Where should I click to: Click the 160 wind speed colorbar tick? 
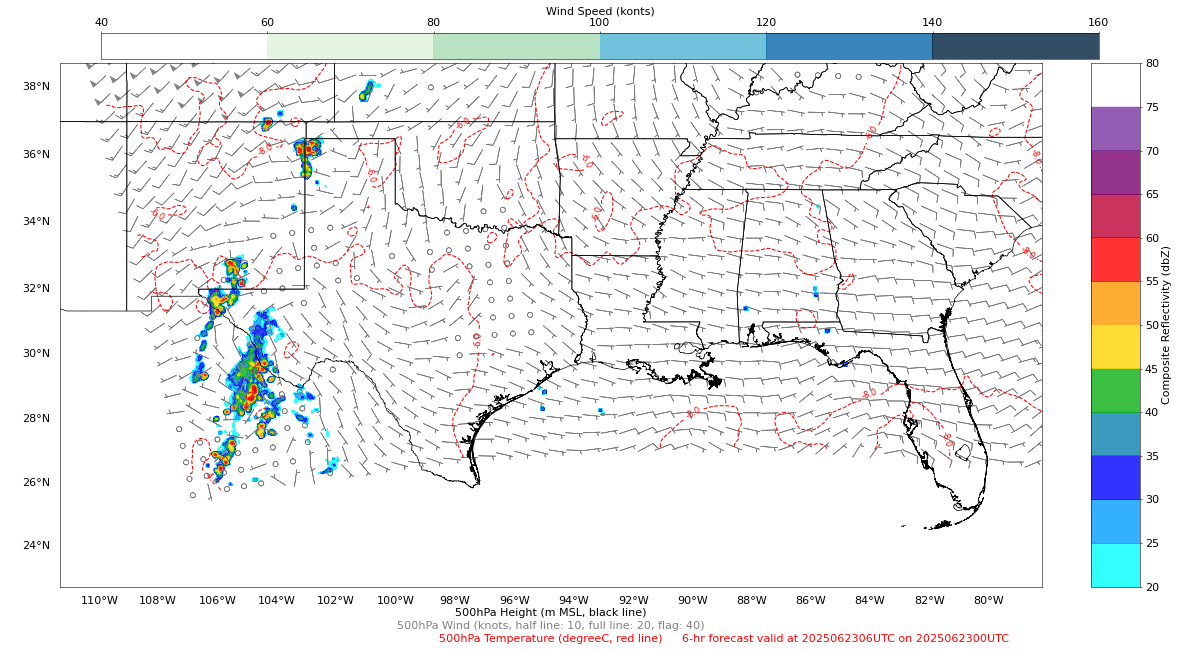(1098, 22)
